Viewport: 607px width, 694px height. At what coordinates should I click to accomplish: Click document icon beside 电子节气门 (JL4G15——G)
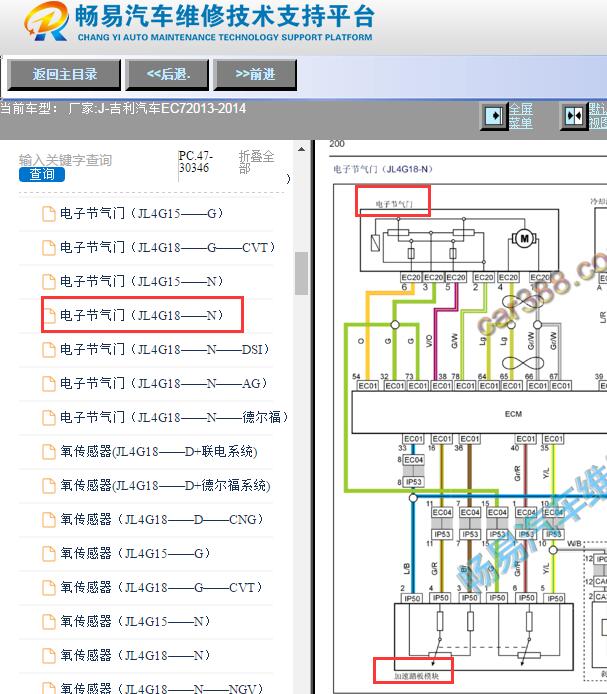coord(49,214)
